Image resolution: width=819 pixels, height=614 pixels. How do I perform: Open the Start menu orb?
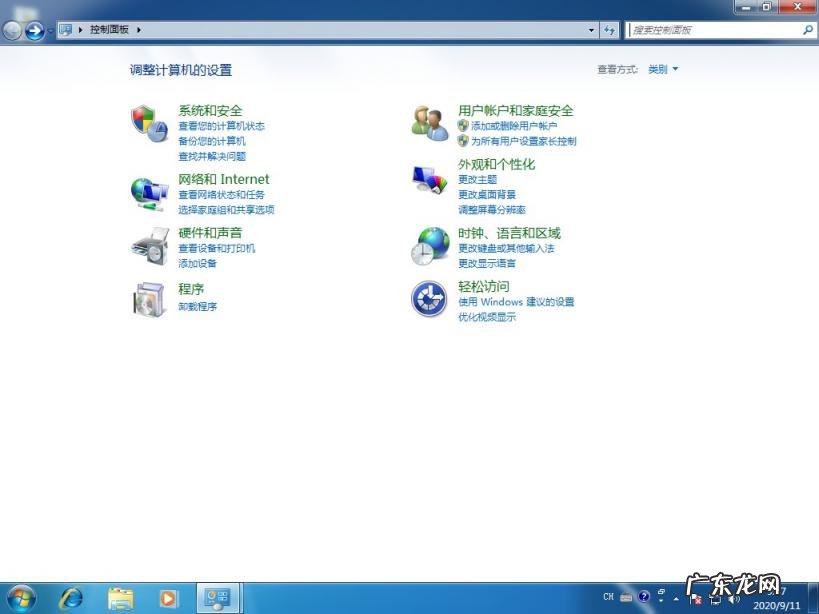[x=20, y=597]
